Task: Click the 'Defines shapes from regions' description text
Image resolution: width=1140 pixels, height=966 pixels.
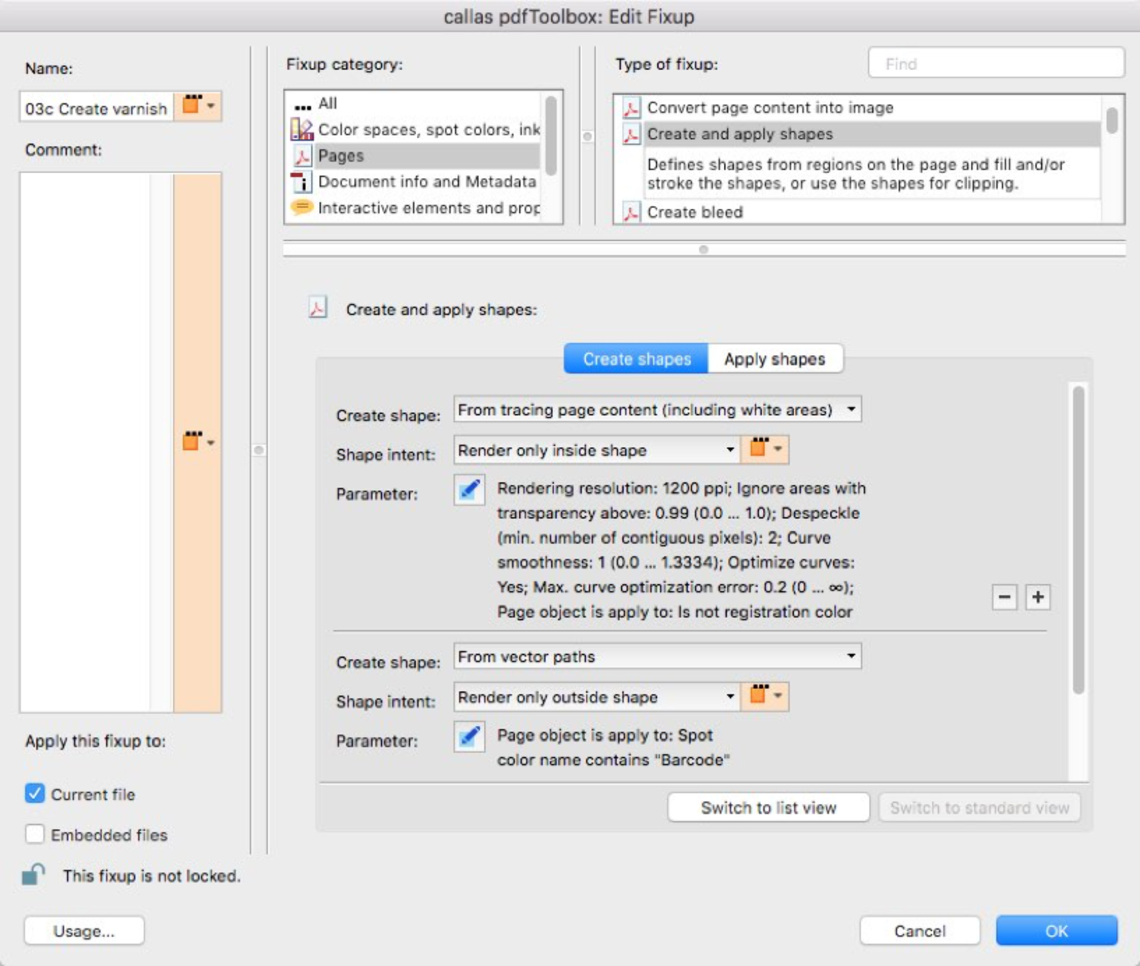Action: pos(856,174)
